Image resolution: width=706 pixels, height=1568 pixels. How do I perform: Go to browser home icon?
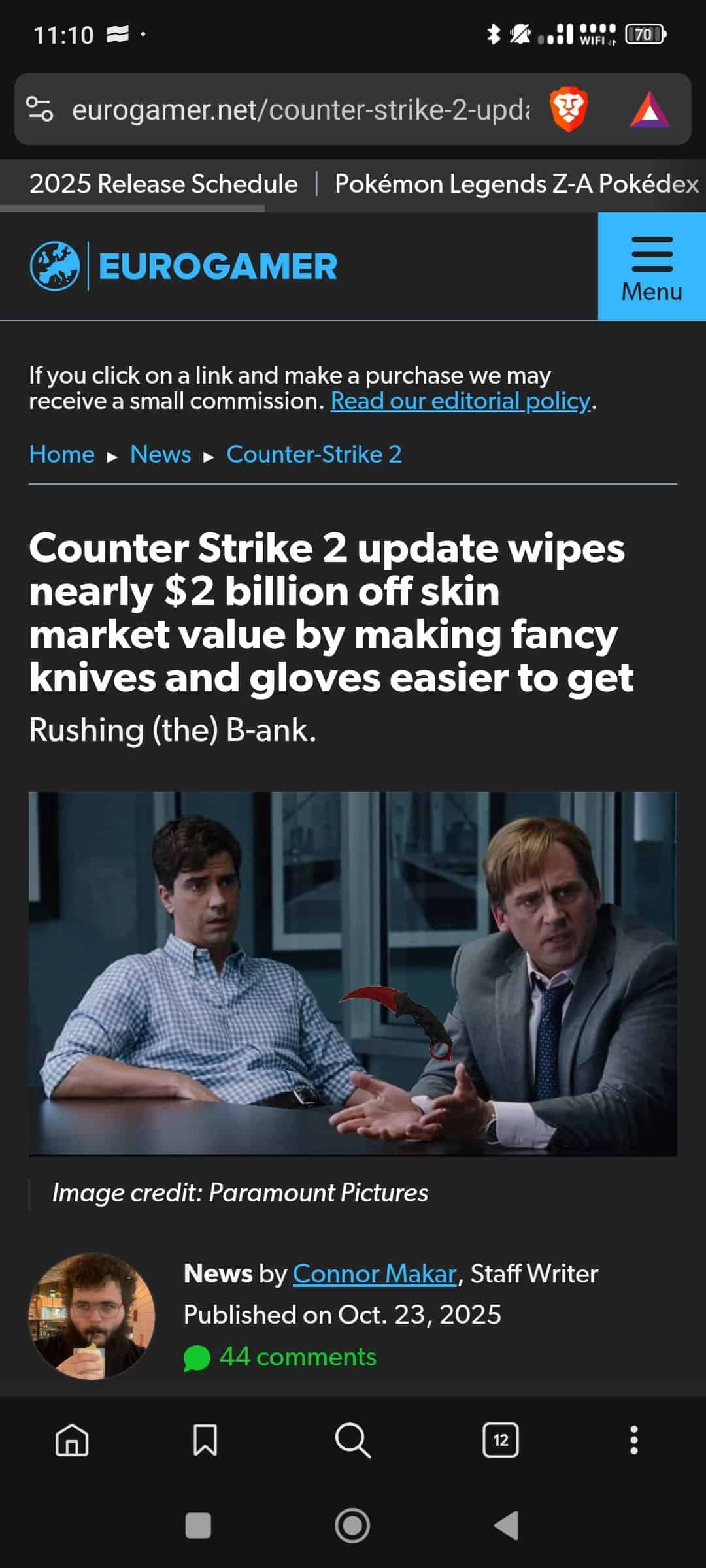click(x=72, y=1440)
